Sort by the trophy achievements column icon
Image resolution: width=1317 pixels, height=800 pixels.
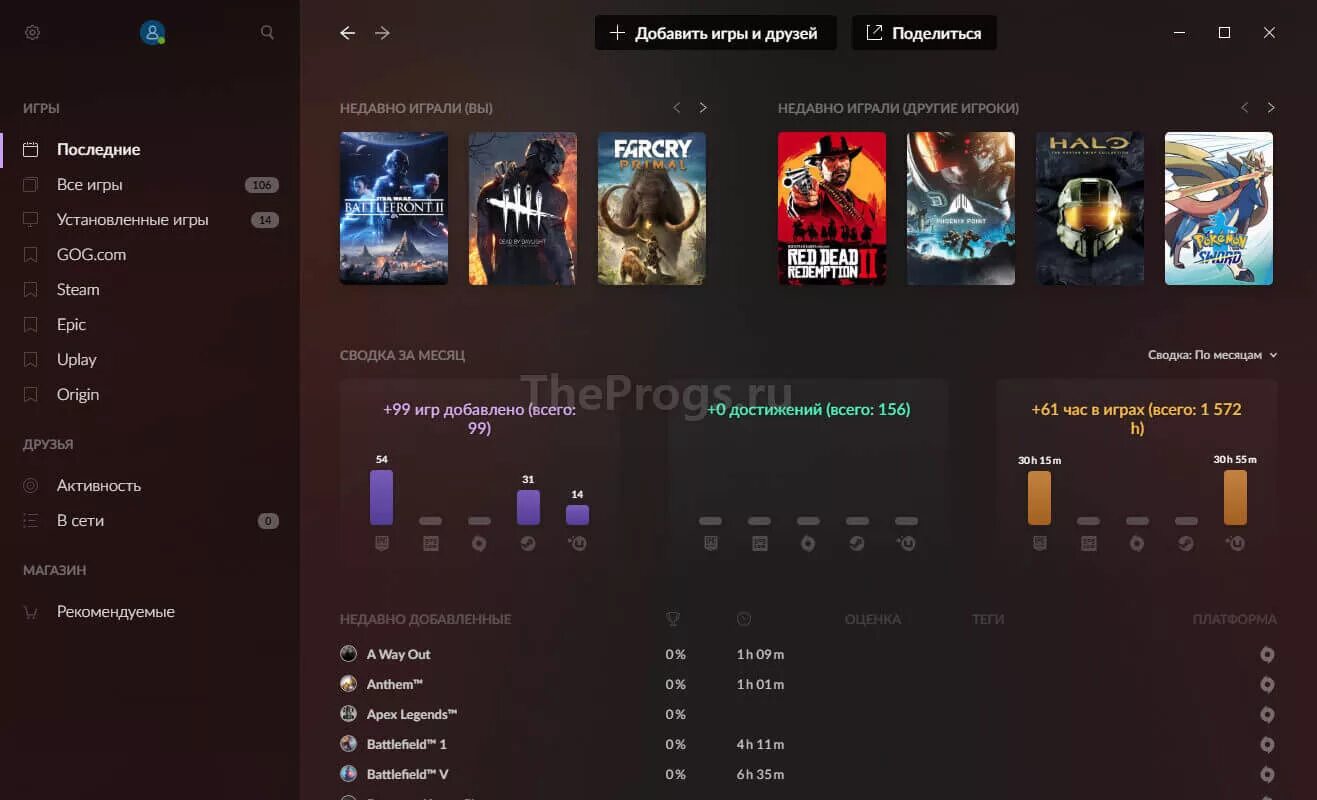click(673, 619)
